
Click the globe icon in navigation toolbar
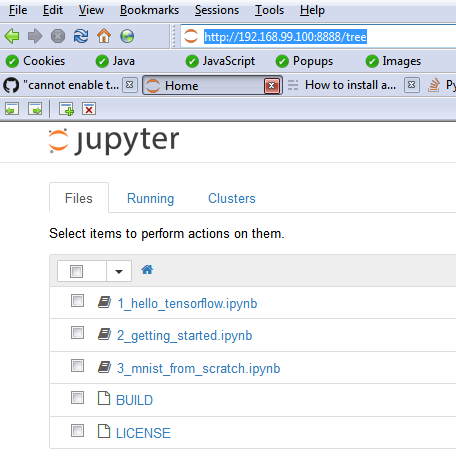point(127,36)
